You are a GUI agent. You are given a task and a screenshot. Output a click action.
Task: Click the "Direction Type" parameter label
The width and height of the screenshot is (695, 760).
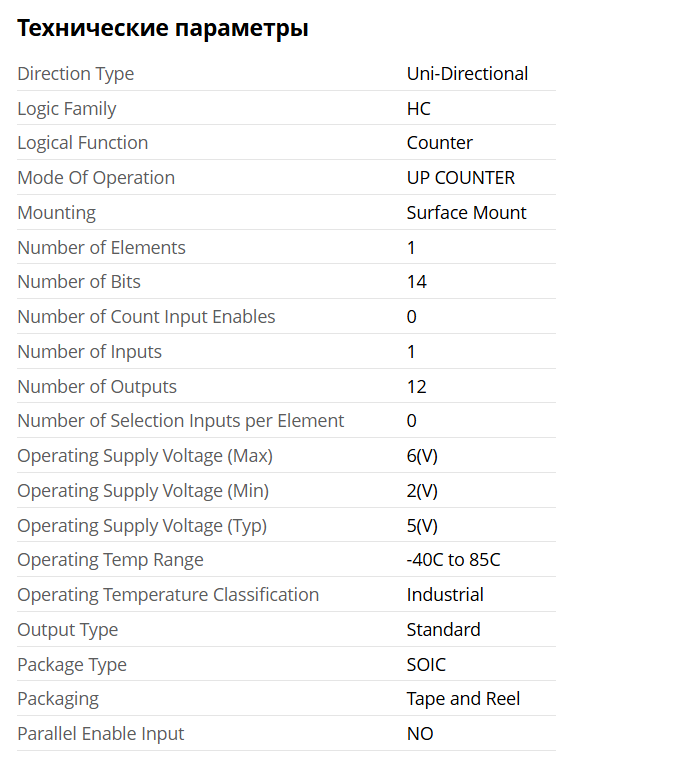(75, 74)
